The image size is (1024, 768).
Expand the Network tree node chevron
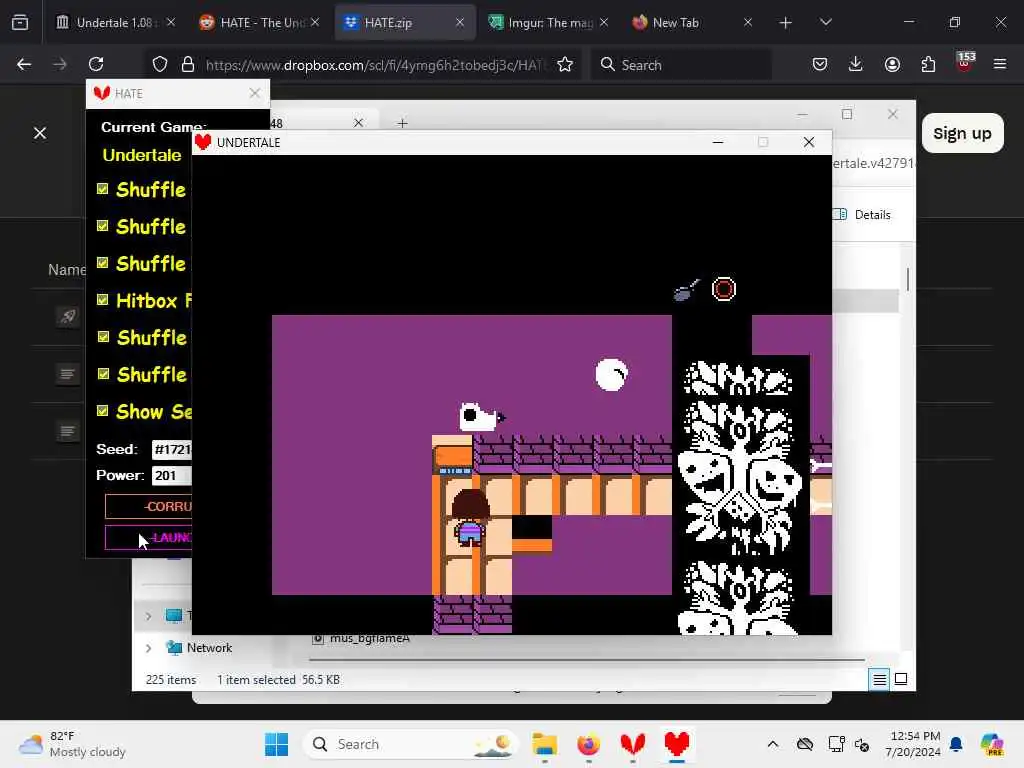coord(148,648)
